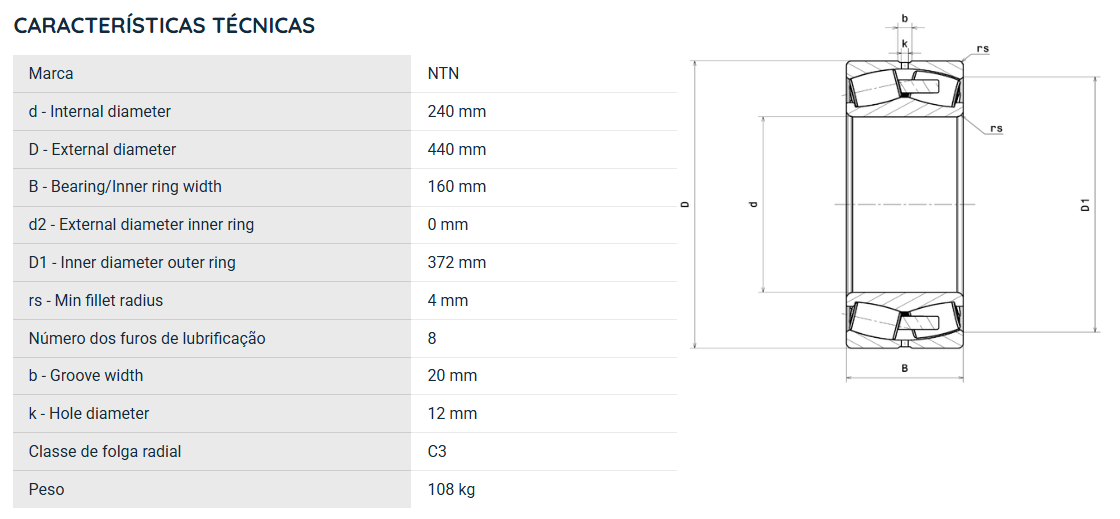The height and width of the screenshot is (519, 1120).
Task: Select the 372 mm value
Action: [x=456, y=262]
